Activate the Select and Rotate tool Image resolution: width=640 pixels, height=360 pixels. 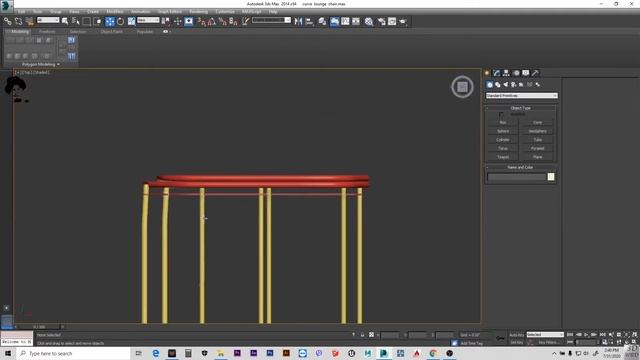(120, 21)
